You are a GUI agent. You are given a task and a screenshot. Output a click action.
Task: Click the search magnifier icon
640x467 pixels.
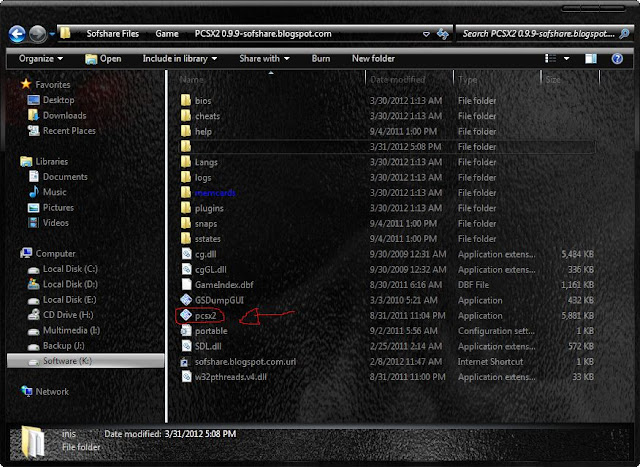[624, 33]
